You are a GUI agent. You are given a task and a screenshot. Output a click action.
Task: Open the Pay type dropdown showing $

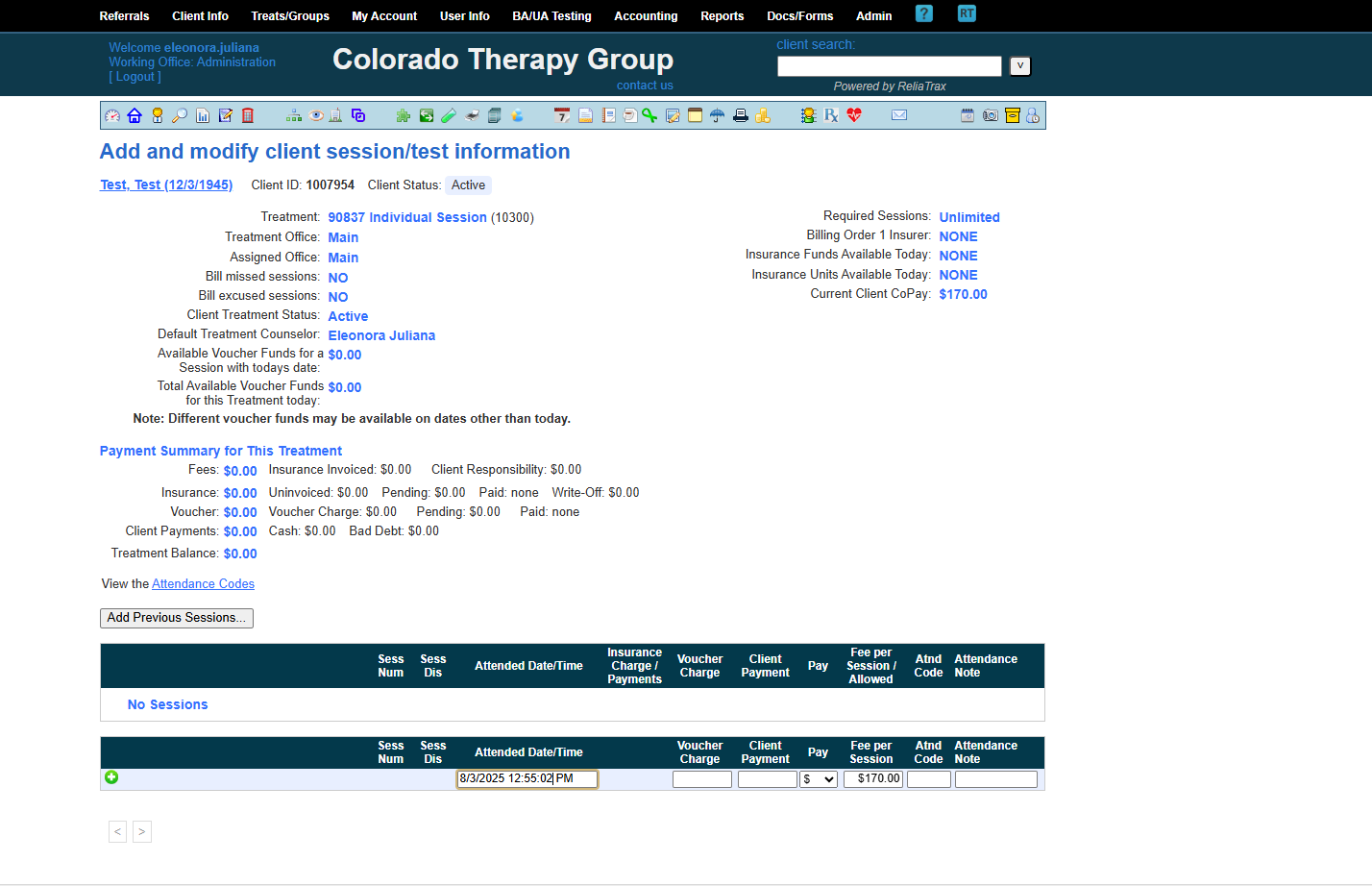point(819,779)
